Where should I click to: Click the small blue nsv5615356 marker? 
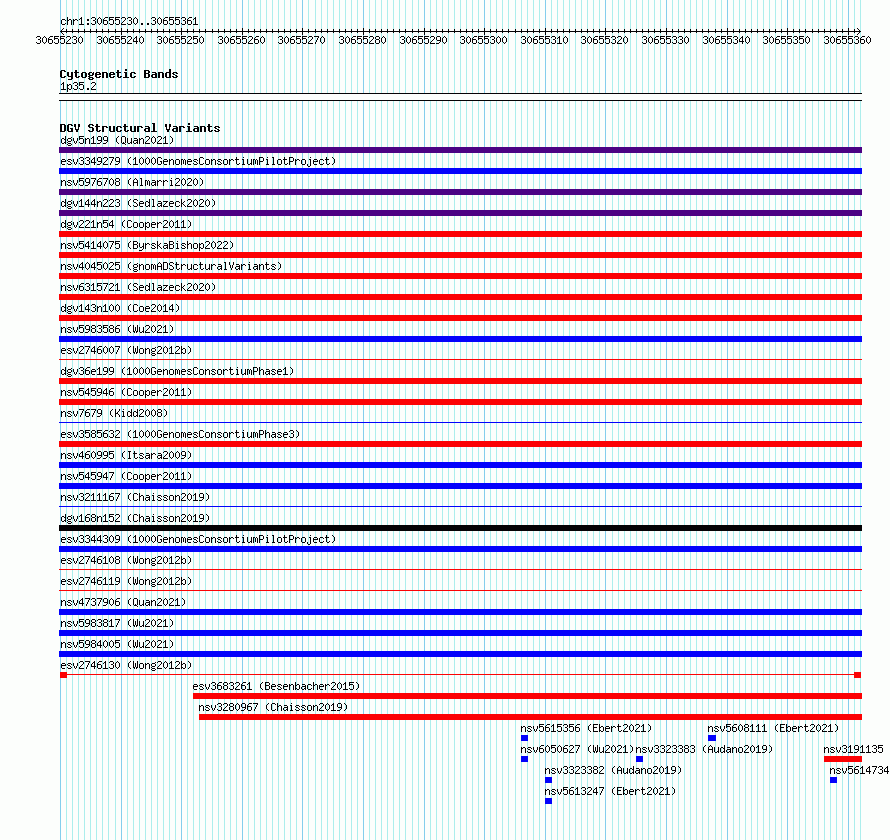[x=524, y=738]
